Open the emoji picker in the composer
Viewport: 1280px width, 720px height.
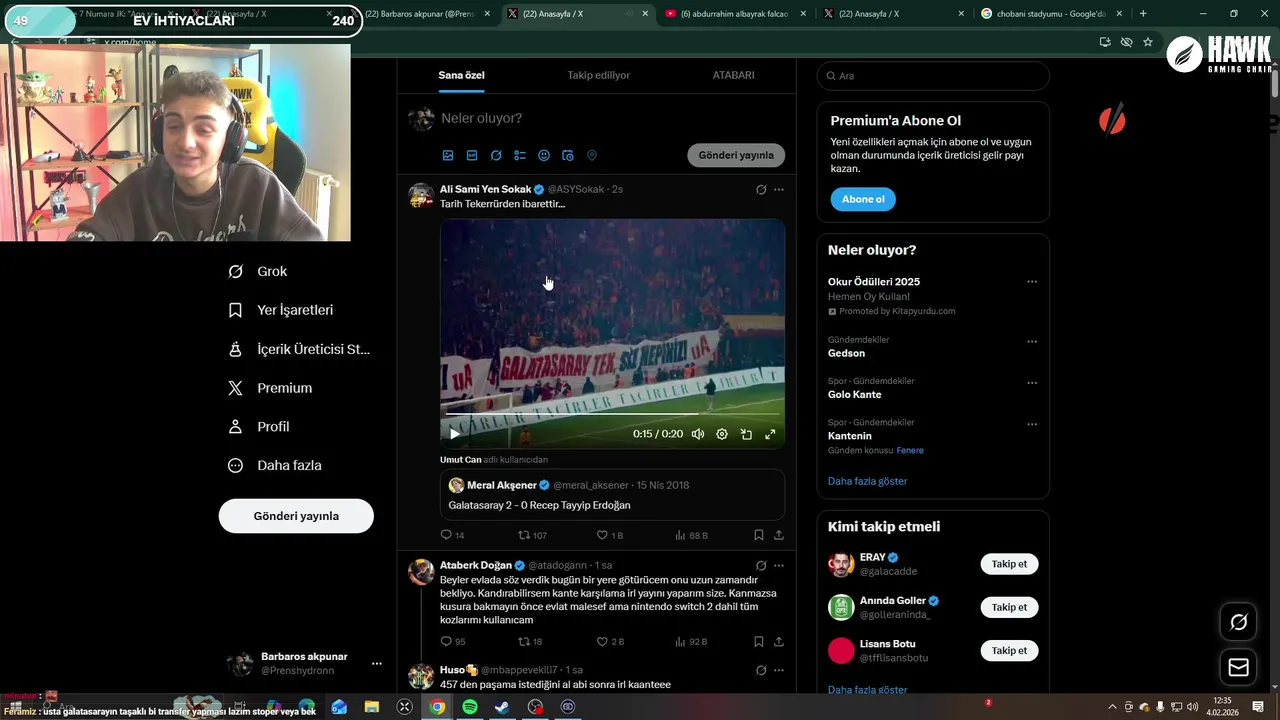544,155
